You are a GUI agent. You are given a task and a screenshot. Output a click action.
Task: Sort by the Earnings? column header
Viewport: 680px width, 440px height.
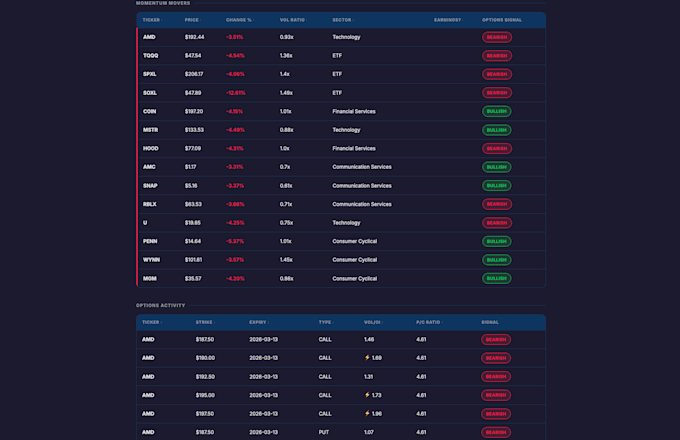(x=448, y=20)
